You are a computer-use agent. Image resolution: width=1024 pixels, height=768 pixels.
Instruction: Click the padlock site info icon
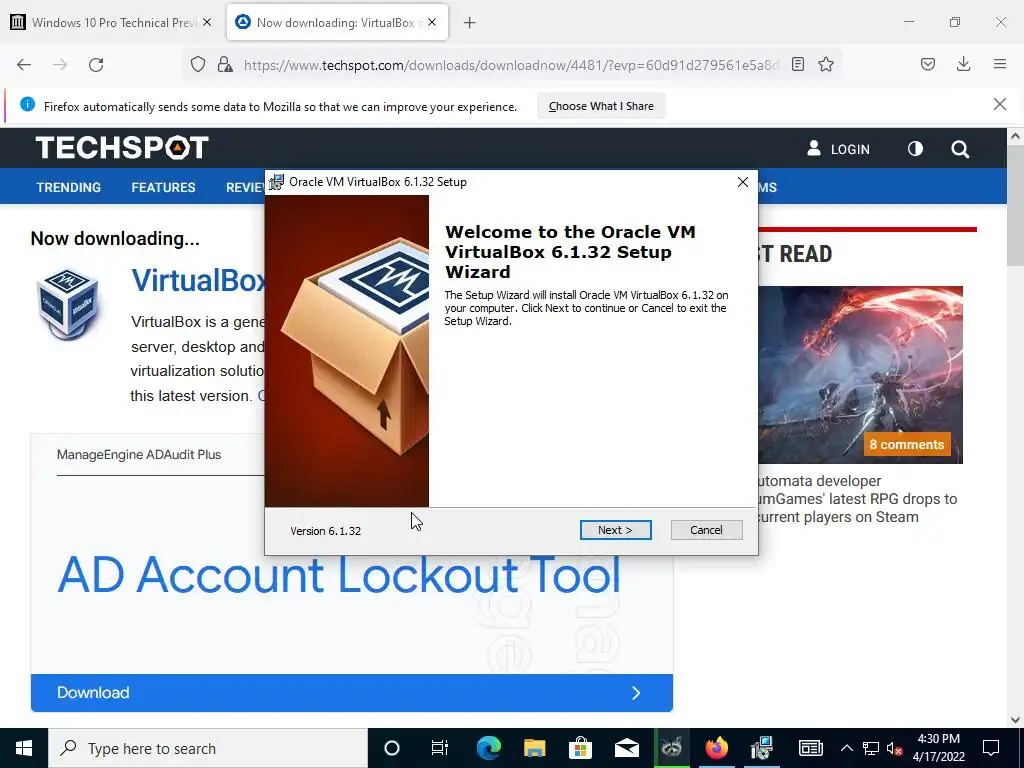[225, 64]
